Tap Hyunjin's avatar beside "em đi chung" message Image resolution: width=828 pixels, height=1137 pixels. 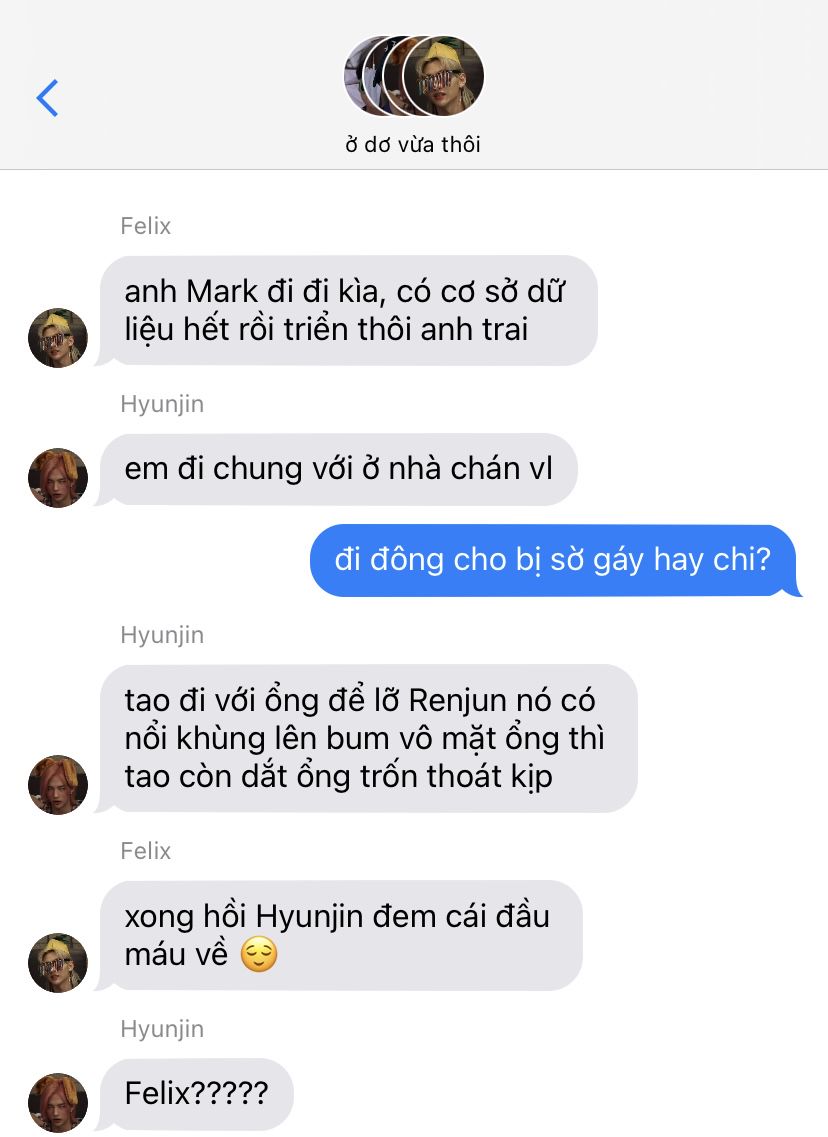pos(58,478)
